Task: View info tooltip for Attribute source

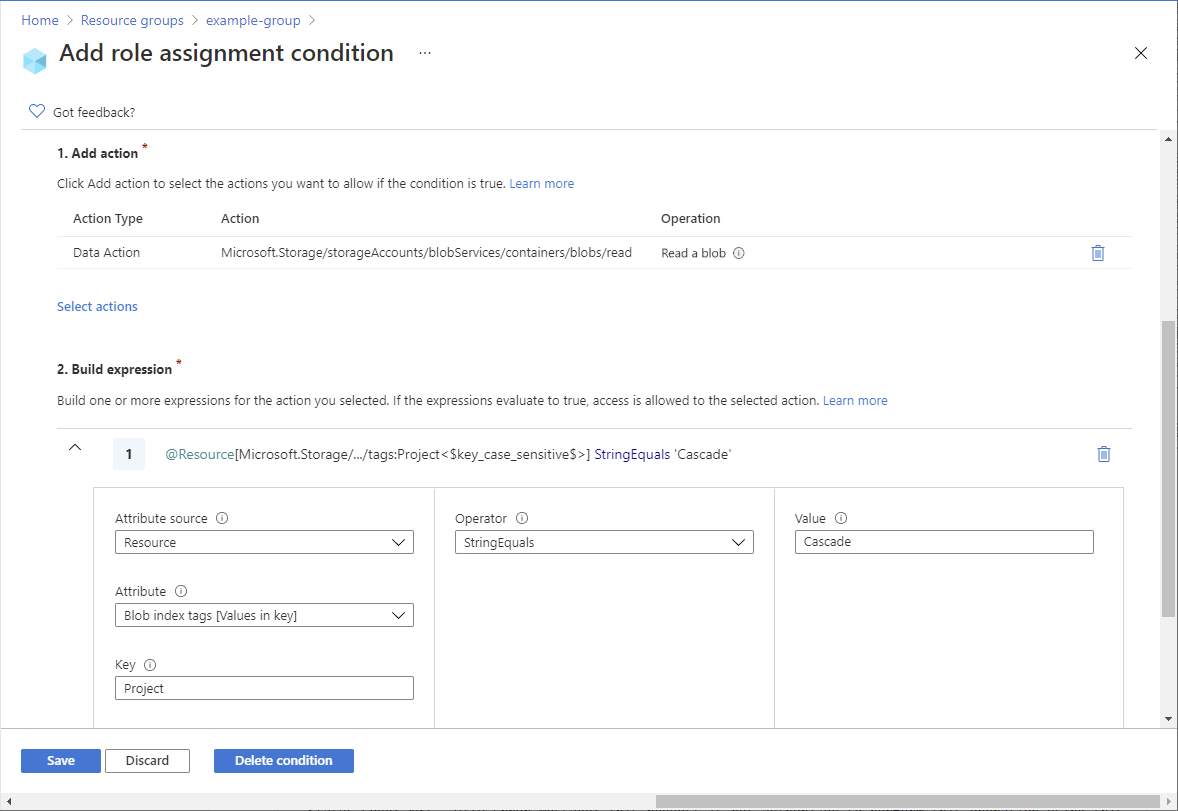Action: click(x=222, y=518)
